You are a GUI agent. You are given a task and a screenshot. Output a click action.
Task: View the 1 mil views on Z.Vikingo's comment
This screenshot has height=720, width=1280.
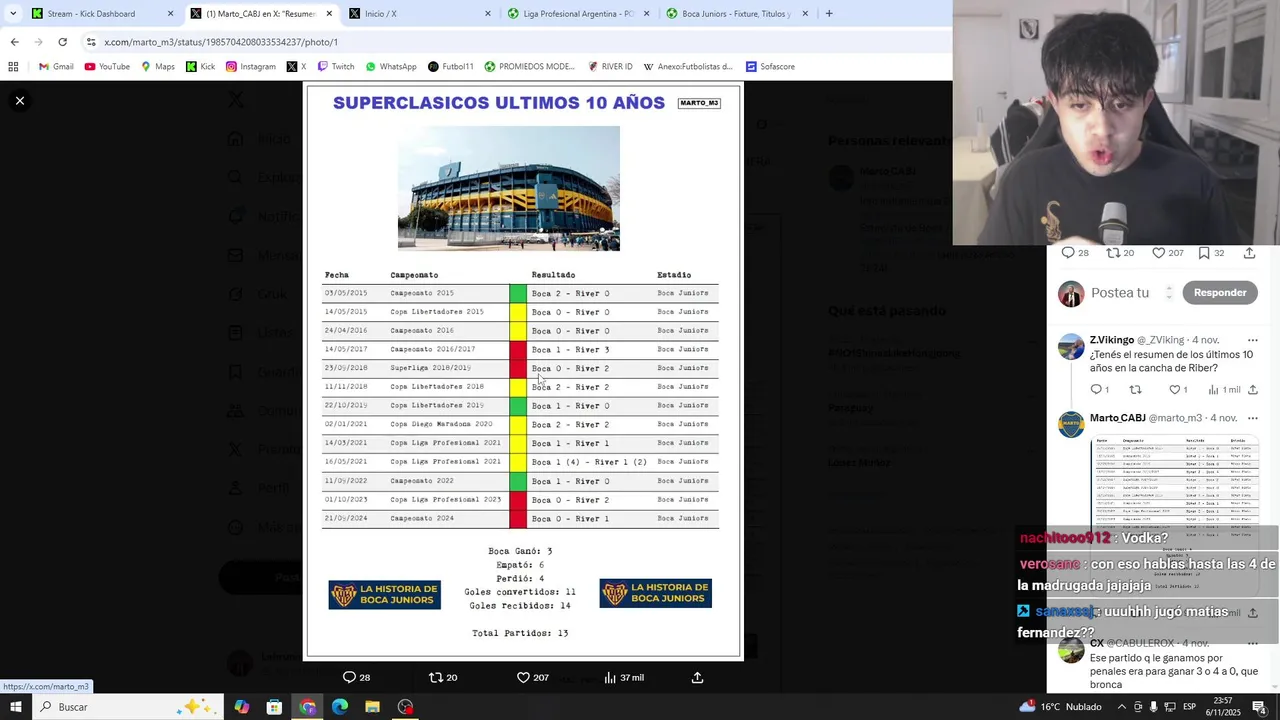click(1224, 389)
